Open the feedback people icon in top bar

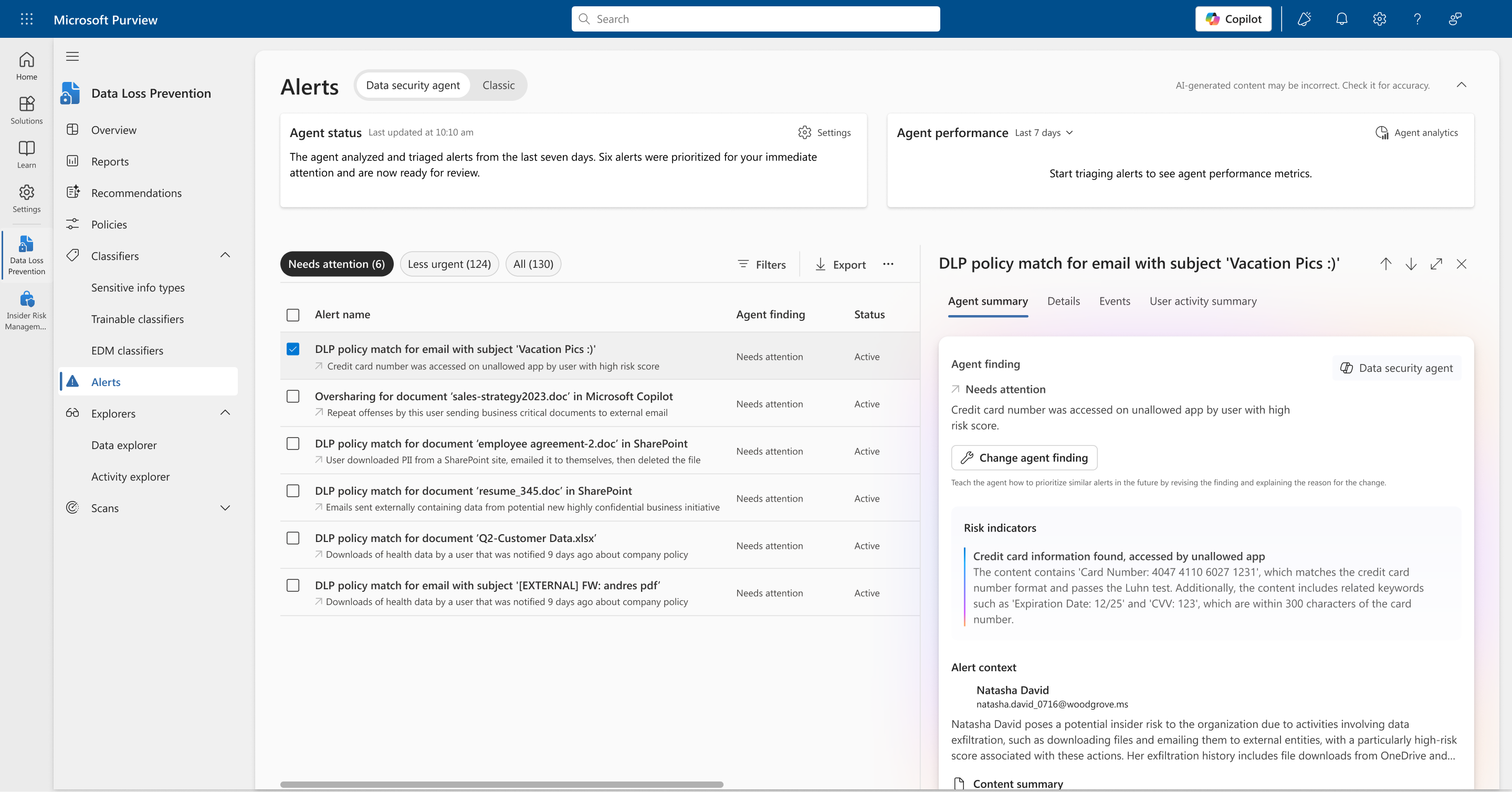(x=1455, y=19)
